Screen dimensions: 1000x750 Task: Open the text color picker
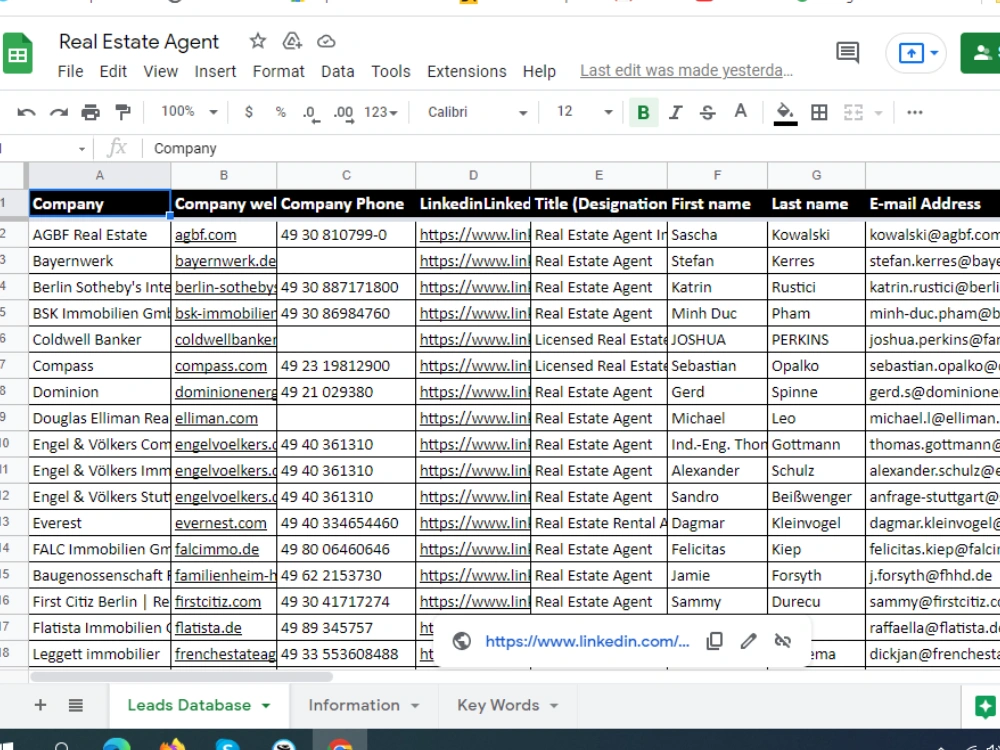point(740,111)
